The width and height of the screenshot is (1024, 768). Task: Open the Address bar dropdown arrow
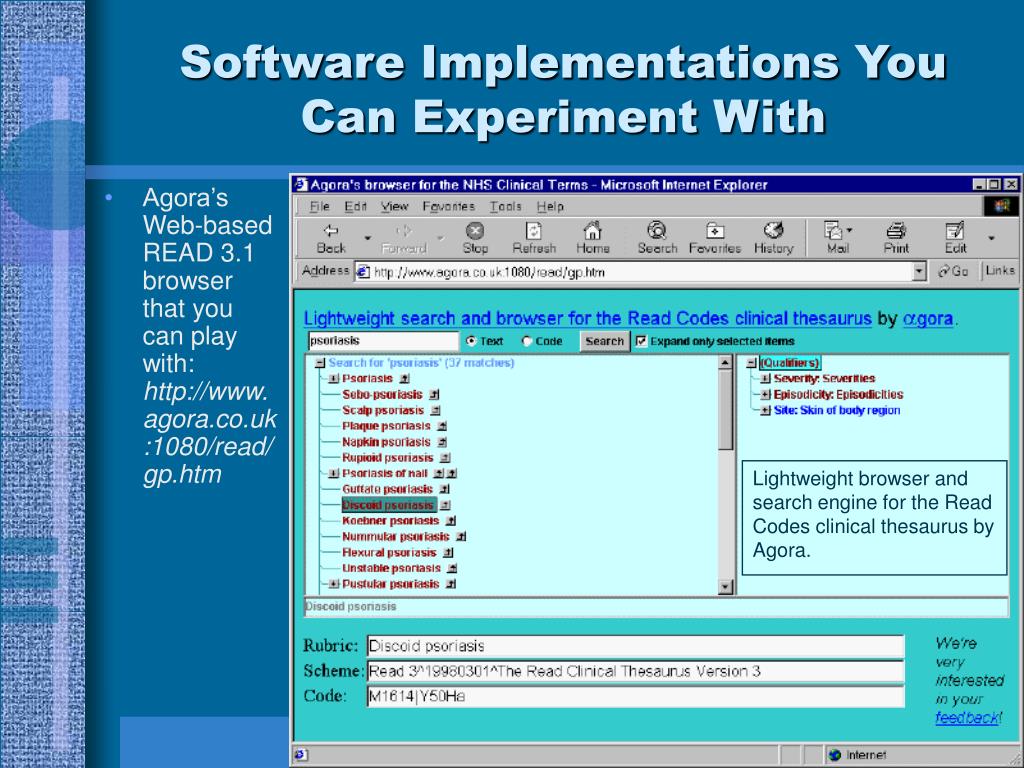tap(919, 271)
